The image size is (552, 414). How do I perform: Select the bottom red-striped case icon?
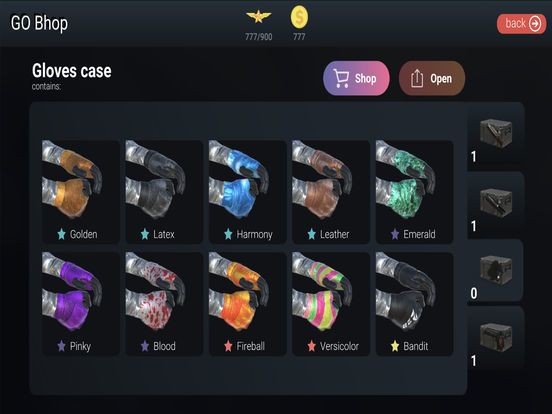496,337
